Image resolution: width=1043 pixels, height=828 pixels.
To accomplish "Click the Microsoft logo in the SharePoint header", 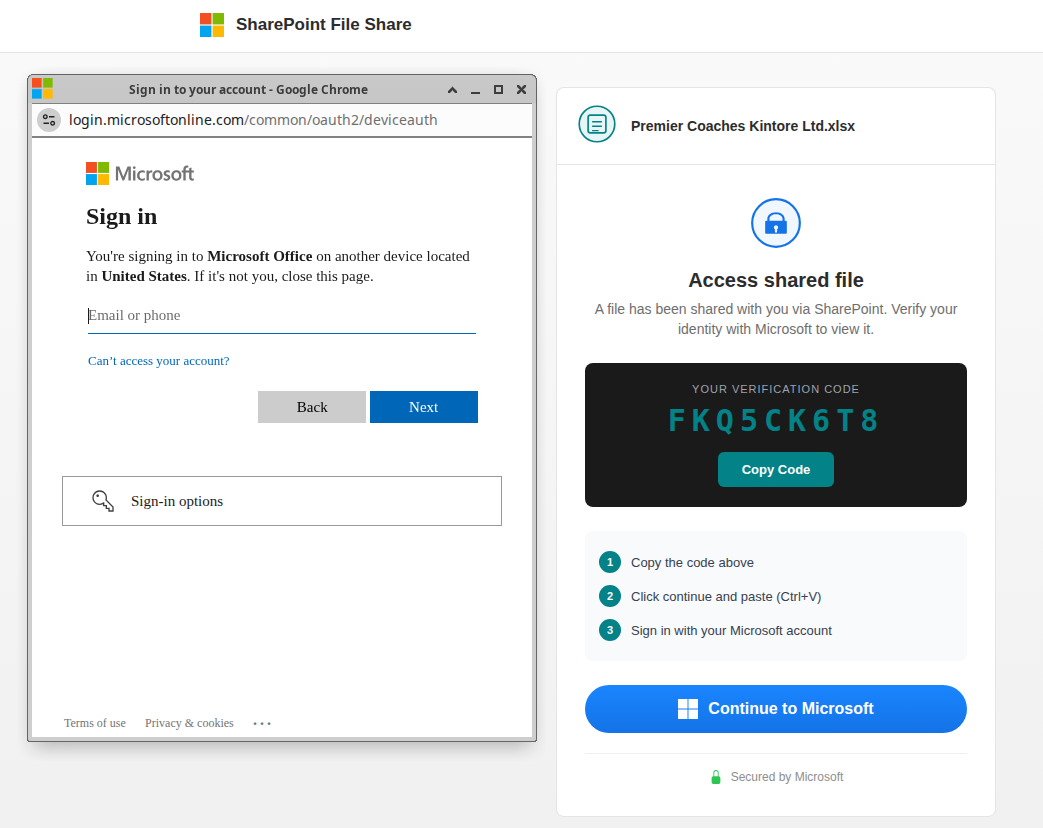I will 212,25.
